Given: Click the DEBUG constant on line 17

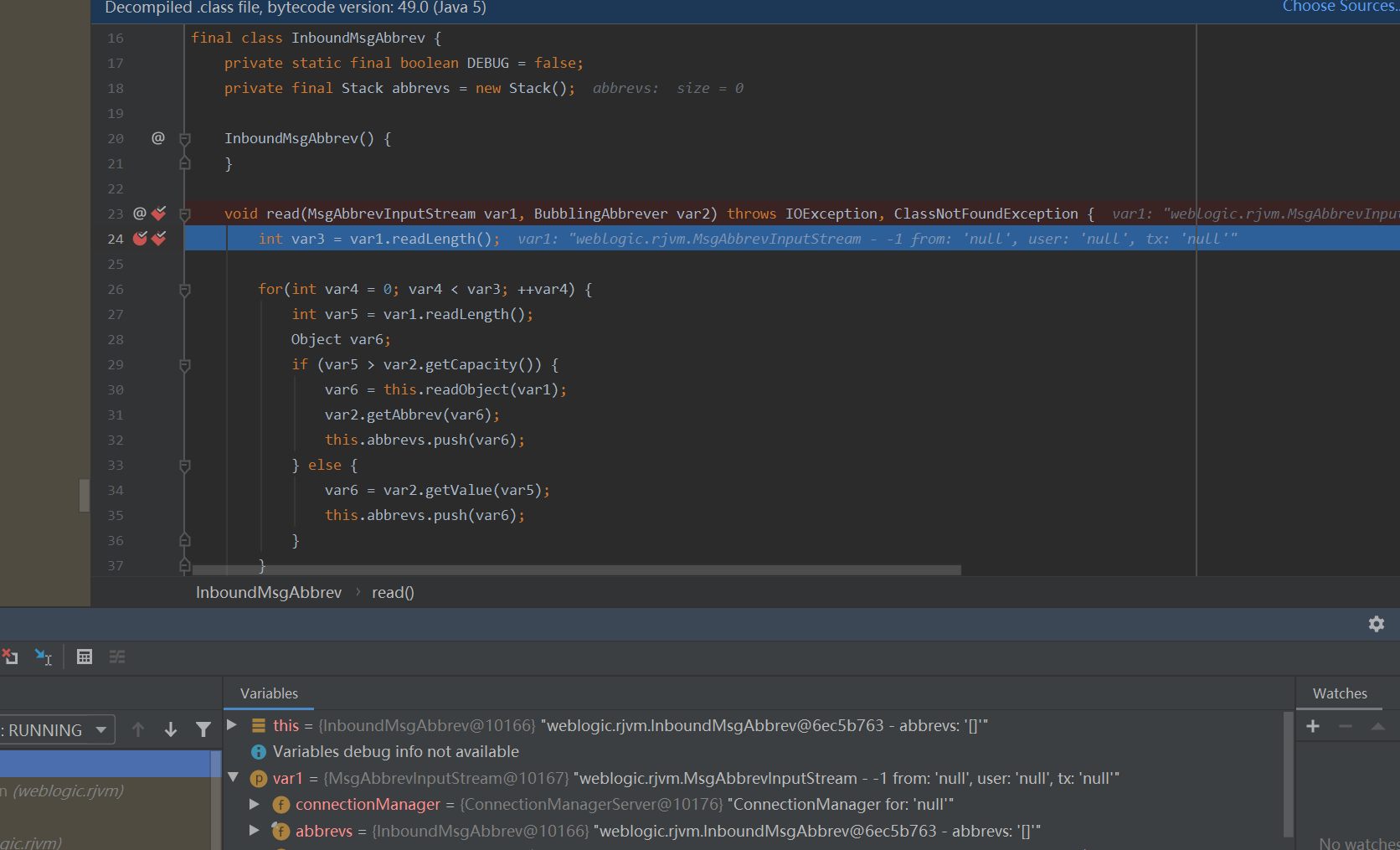Looking at the screenshot, I should [x=487, y=63].
